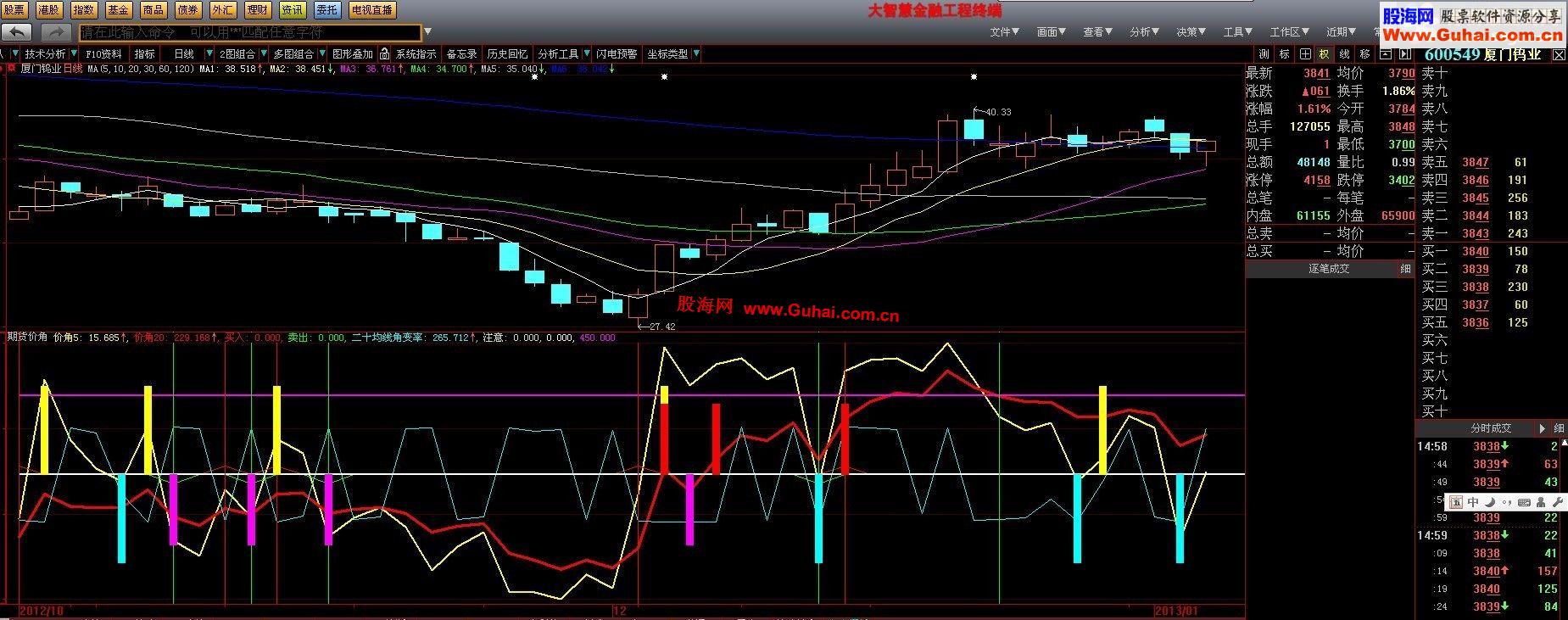Select the 基金 (Funds) category button

click(x=119, y=10)
